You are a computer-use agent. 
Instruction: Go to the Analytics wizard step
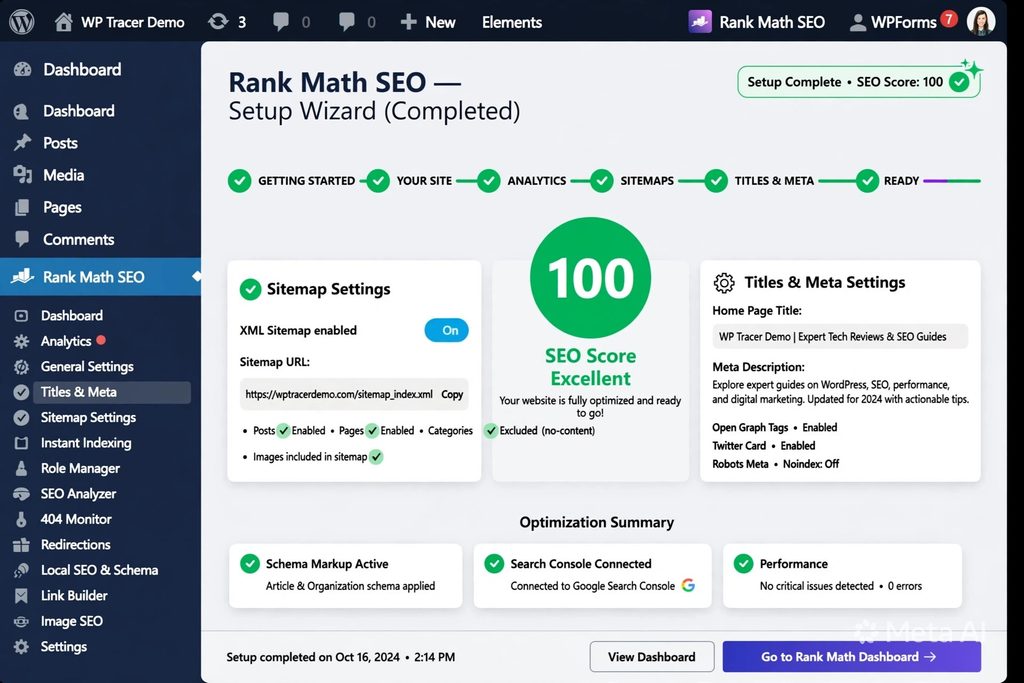pyautogui.click(x=521, y=181)
